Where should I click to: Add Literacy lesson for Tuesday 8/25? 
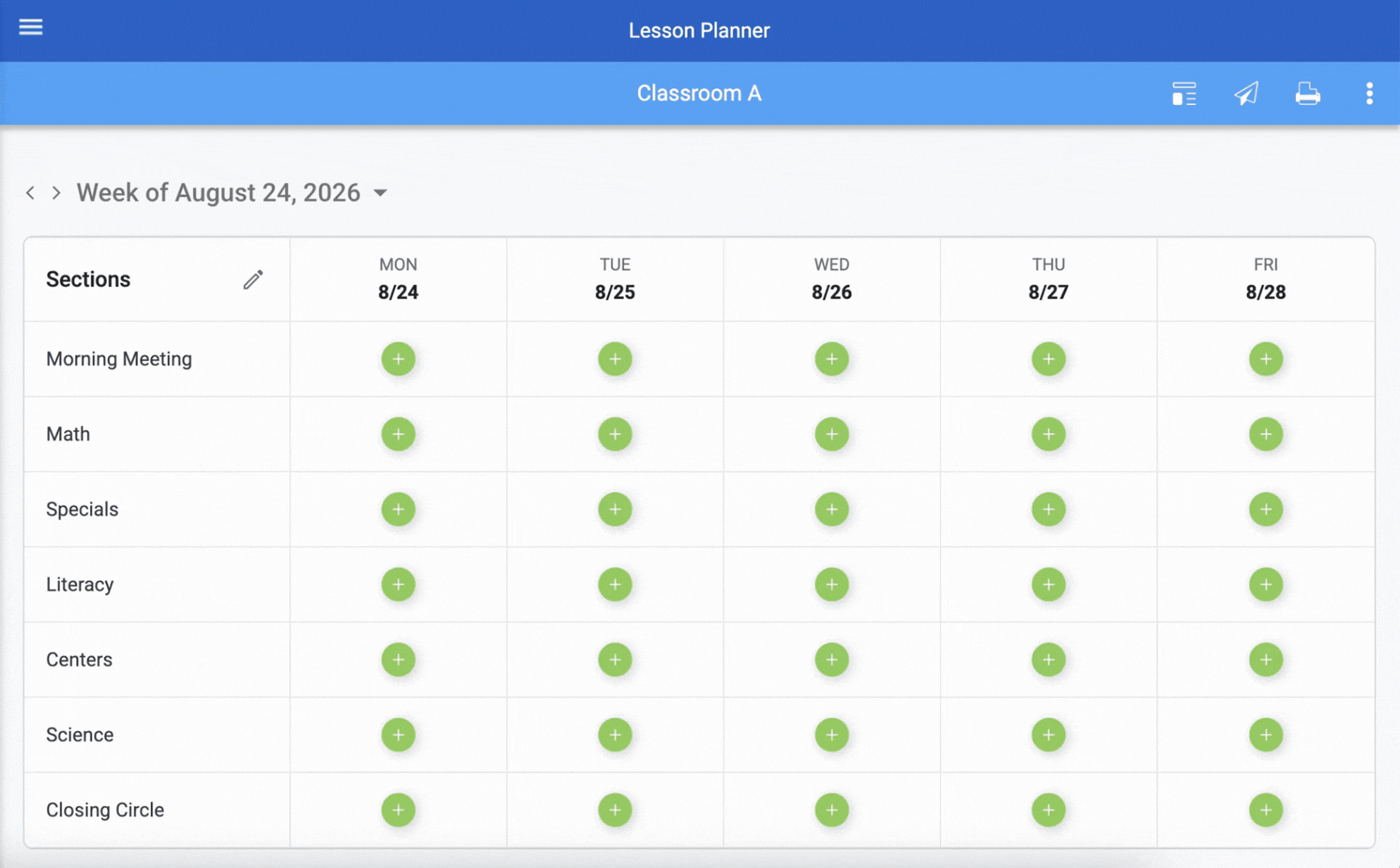tap(615, 585)
